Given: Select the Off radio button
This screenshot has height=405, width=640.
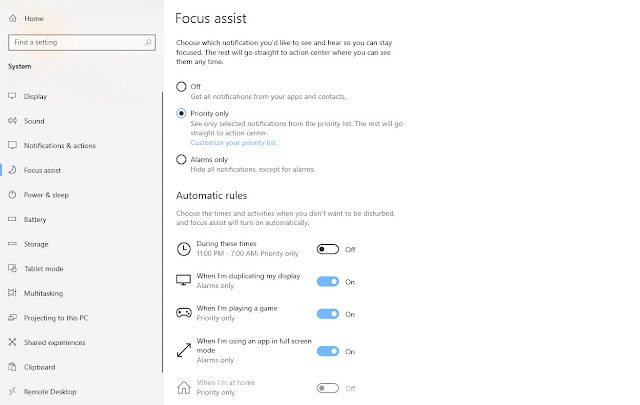Looking at the screenshot, I should (x=181, y=87).
